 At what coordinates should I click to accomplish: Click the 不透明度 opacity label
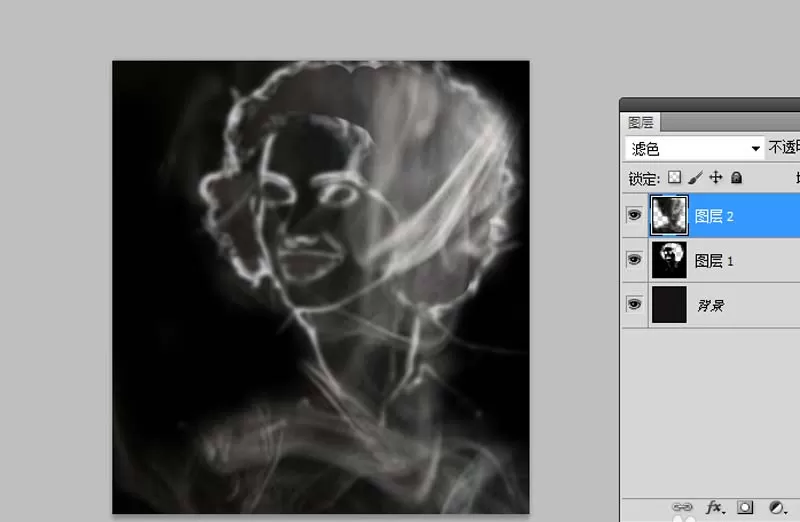[x=784, y=148]
